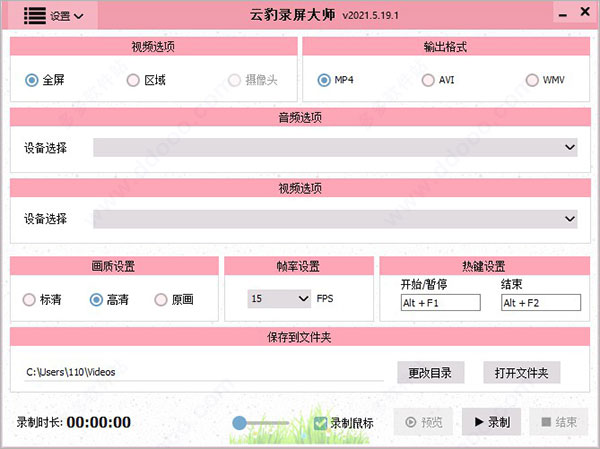Click the slider handle beside 录制鼠标
Viewport: 600px width, 449px height.
[x=240, y=423]
